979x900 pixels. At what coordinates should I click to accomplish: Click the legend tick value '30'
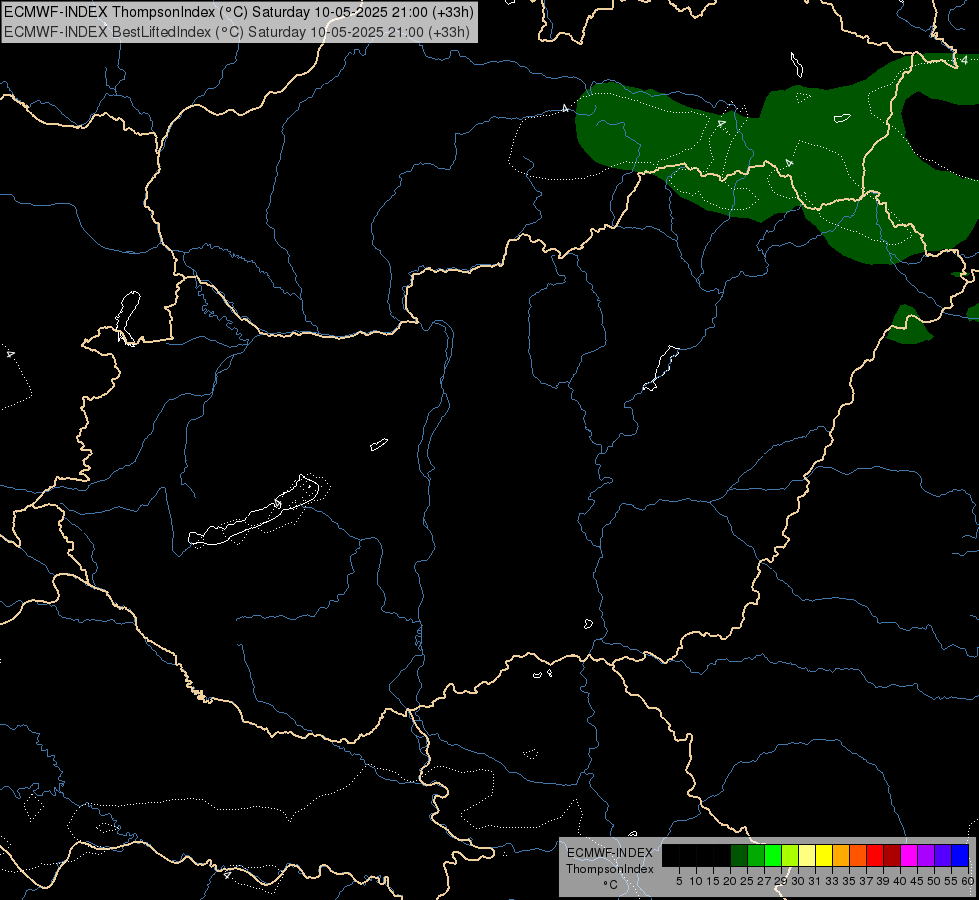798,881
